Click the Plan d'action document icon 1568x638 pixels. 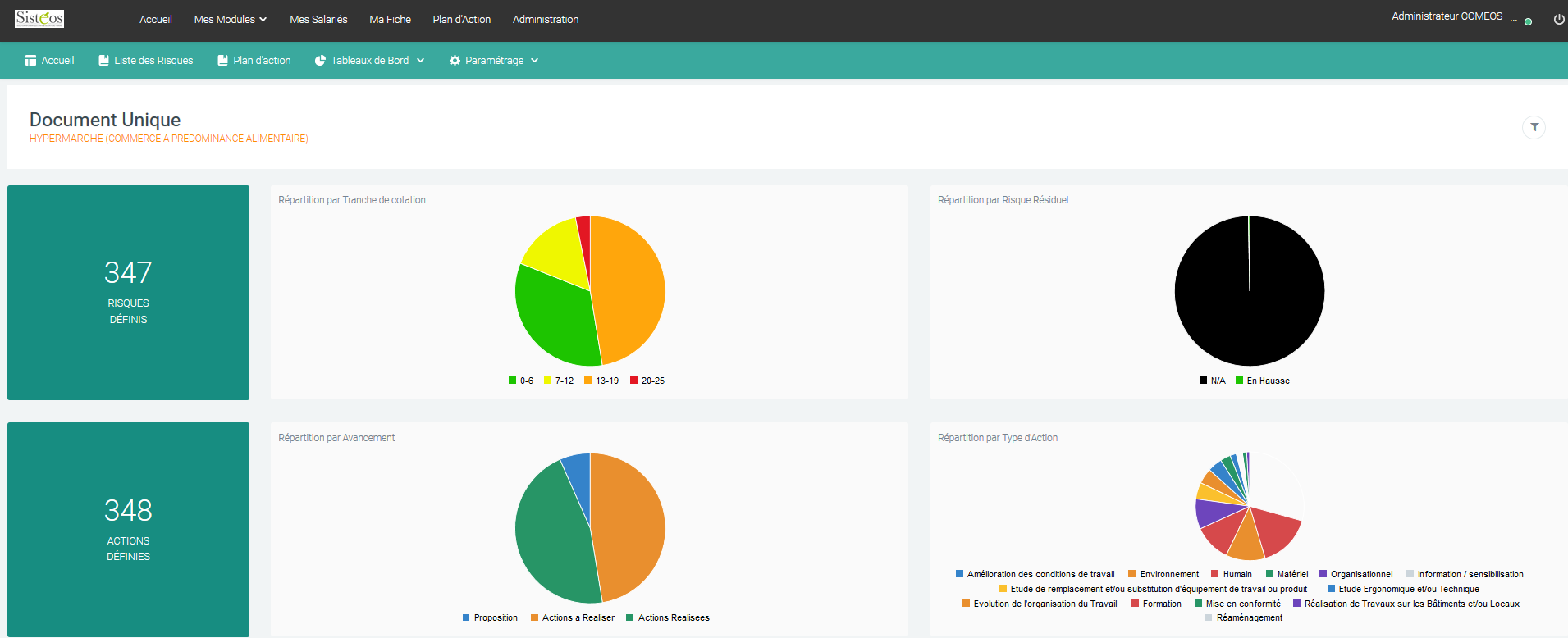(222, 61)
